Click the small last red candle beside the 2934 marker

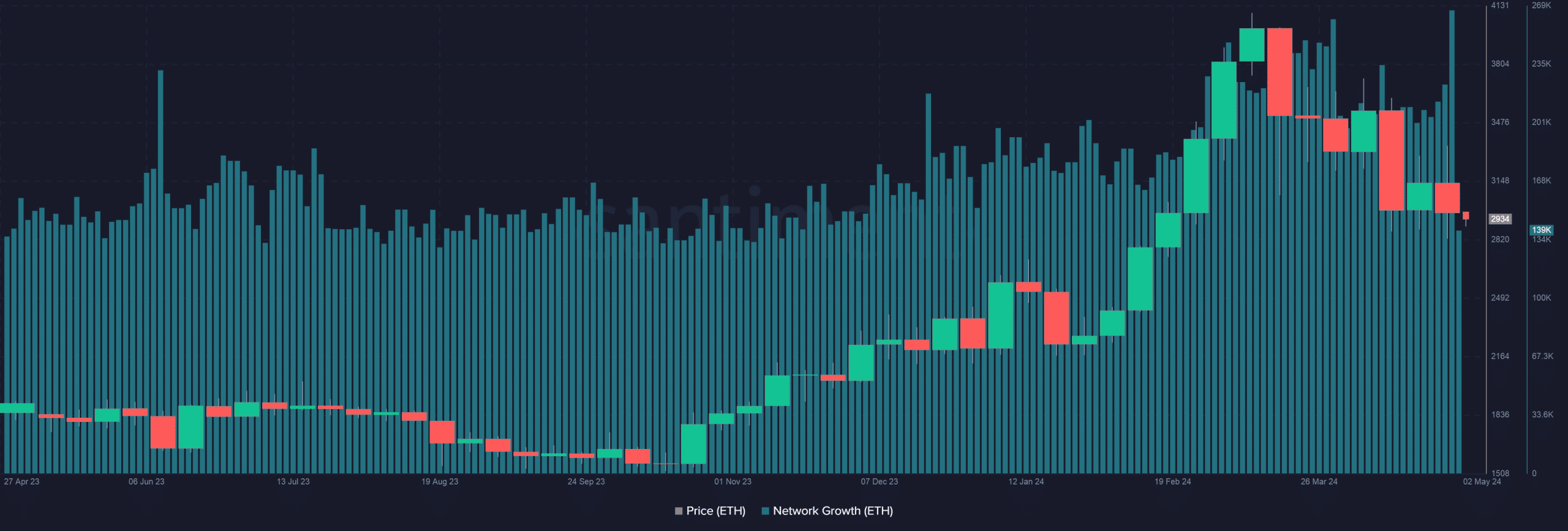(x=1466, y=216)
